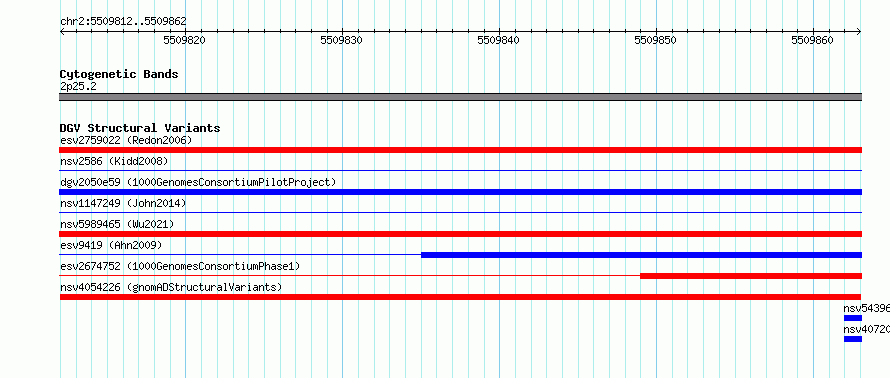
Task: Click ruler position 5509860
Action: (813, 40)
